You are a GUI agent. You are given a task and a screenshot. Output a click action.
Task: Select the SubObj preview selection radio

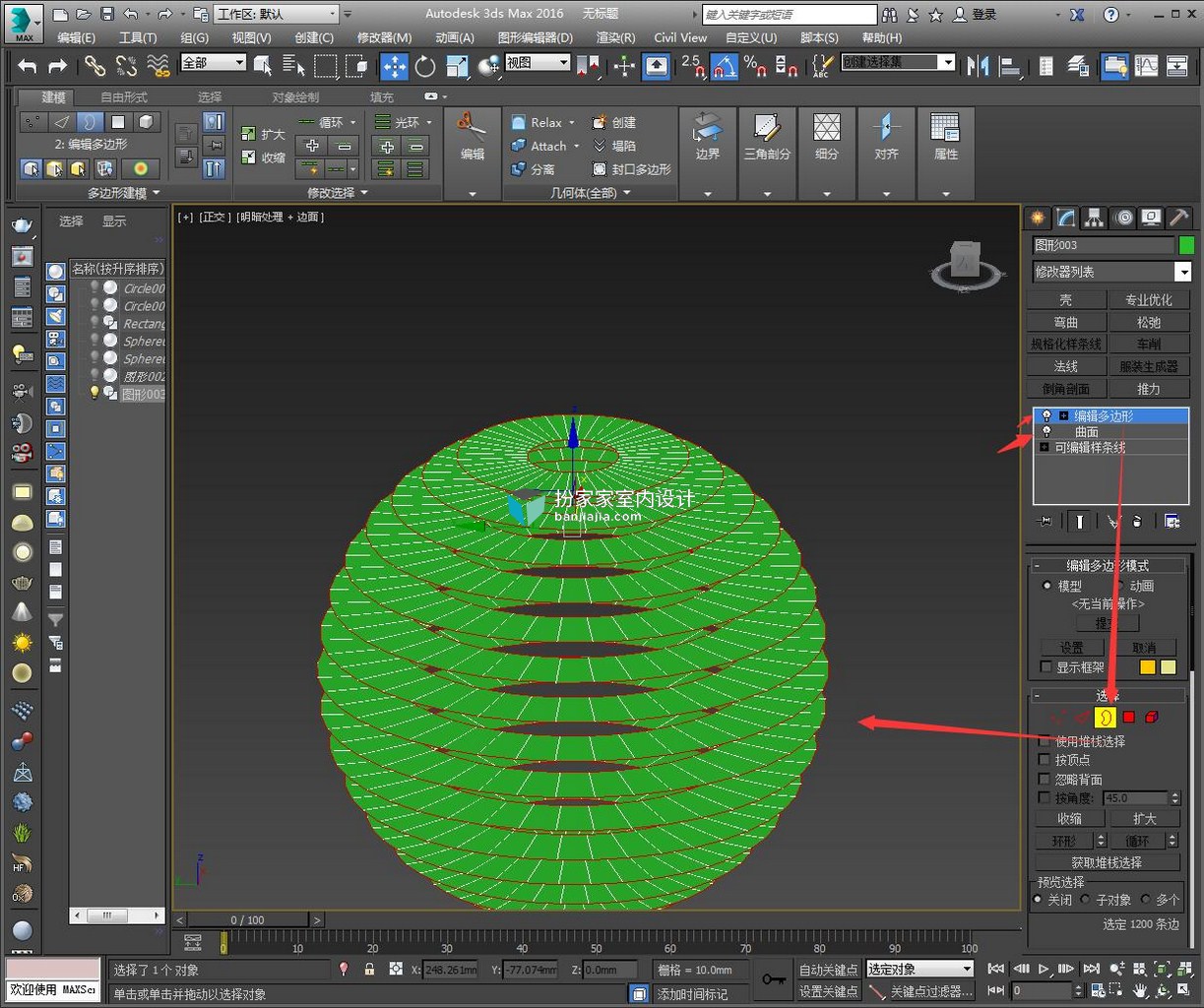click(x=1085, y=900)
